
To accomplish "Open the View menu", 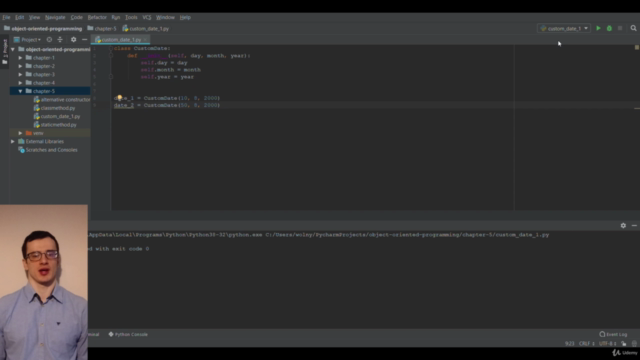I will [x=34, y=17].
